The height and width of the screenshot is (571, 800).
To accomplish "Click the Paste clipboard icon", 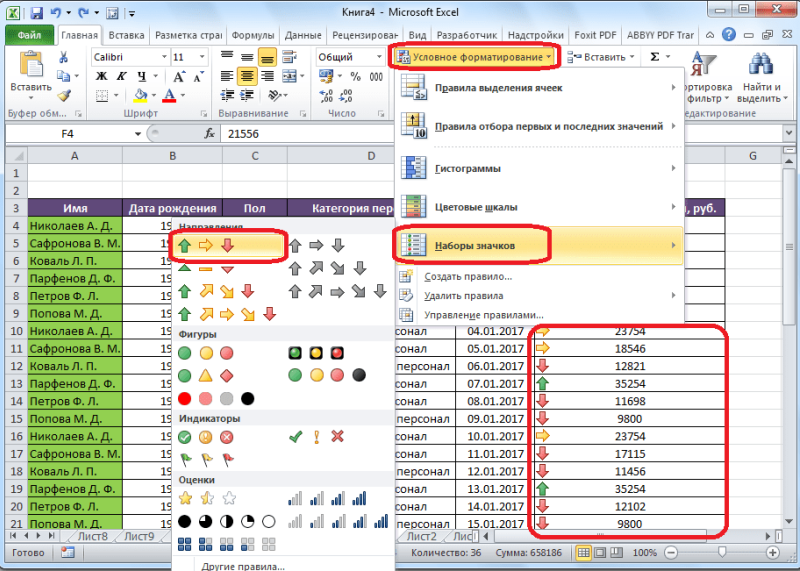I will point(31,66).
